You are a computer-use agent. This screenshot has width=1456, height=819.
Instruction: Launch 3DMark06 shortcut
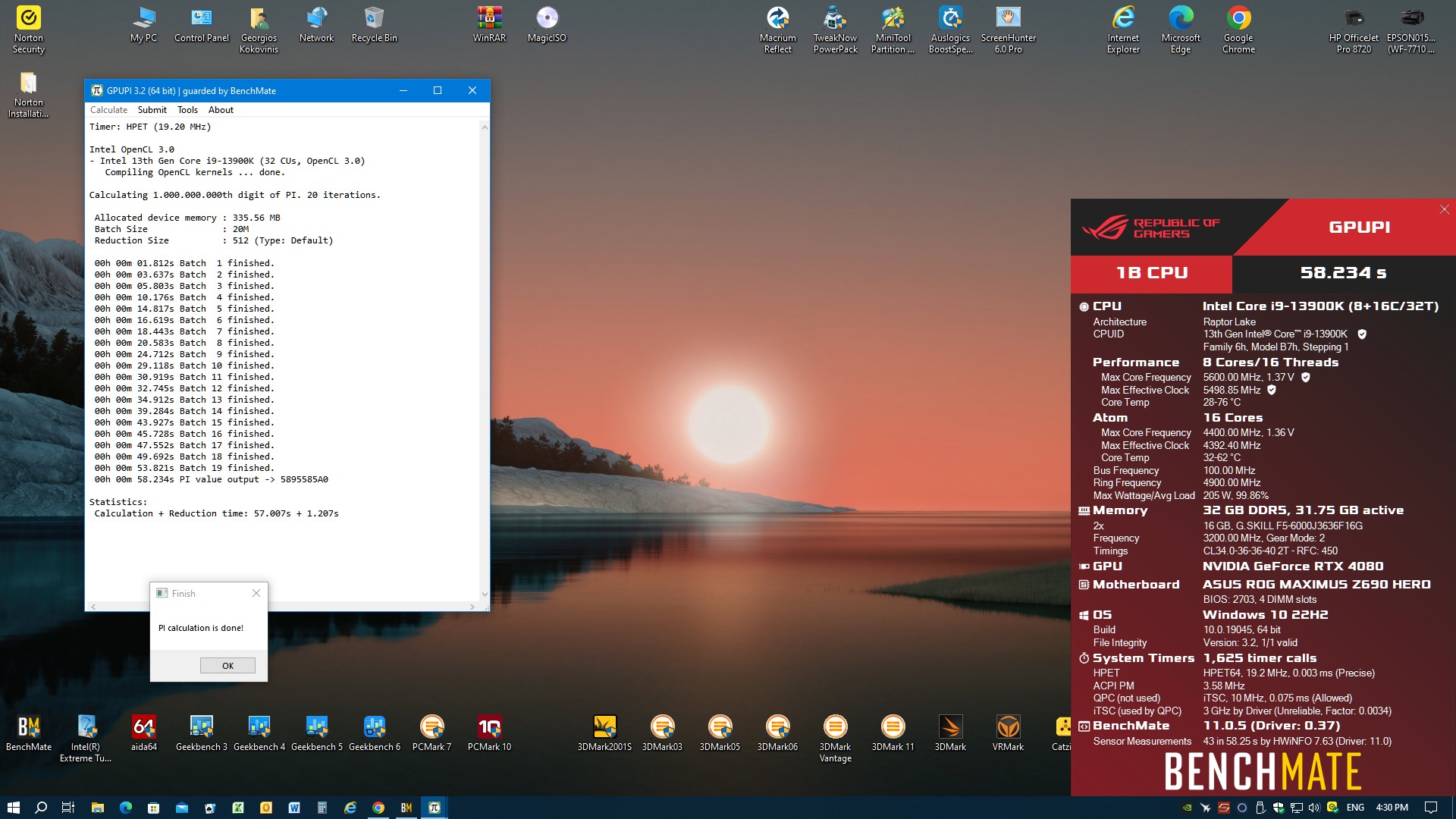[x=777, y=733]
